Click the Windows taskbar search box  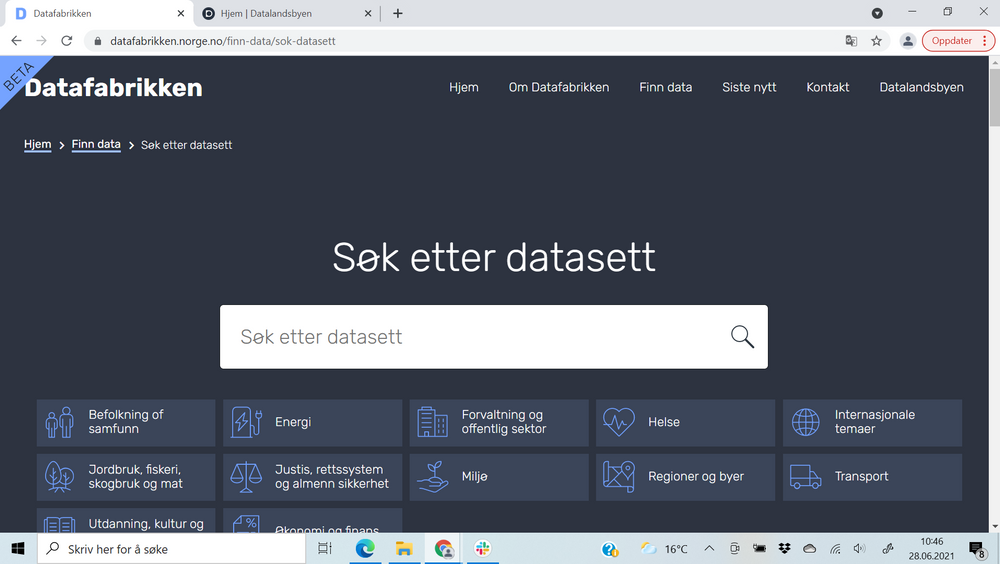coord(172,549)
